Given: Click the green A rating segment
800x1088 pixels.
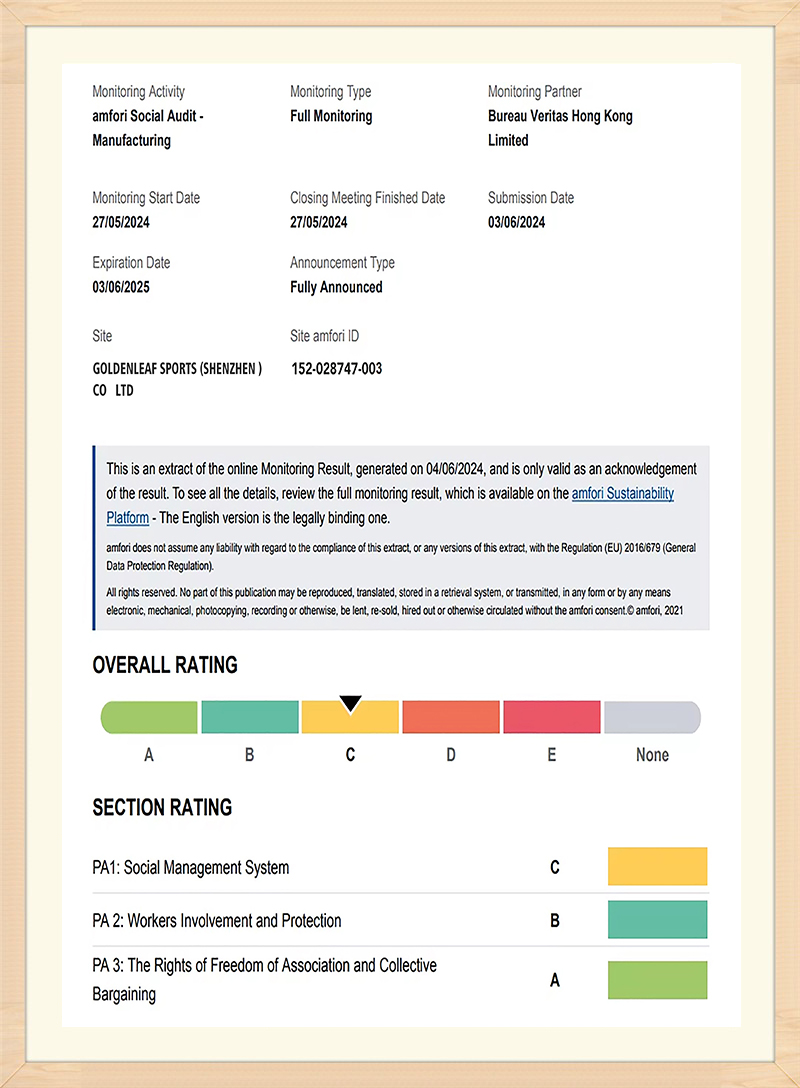Looking at the screenshot, I should point(149,717).
